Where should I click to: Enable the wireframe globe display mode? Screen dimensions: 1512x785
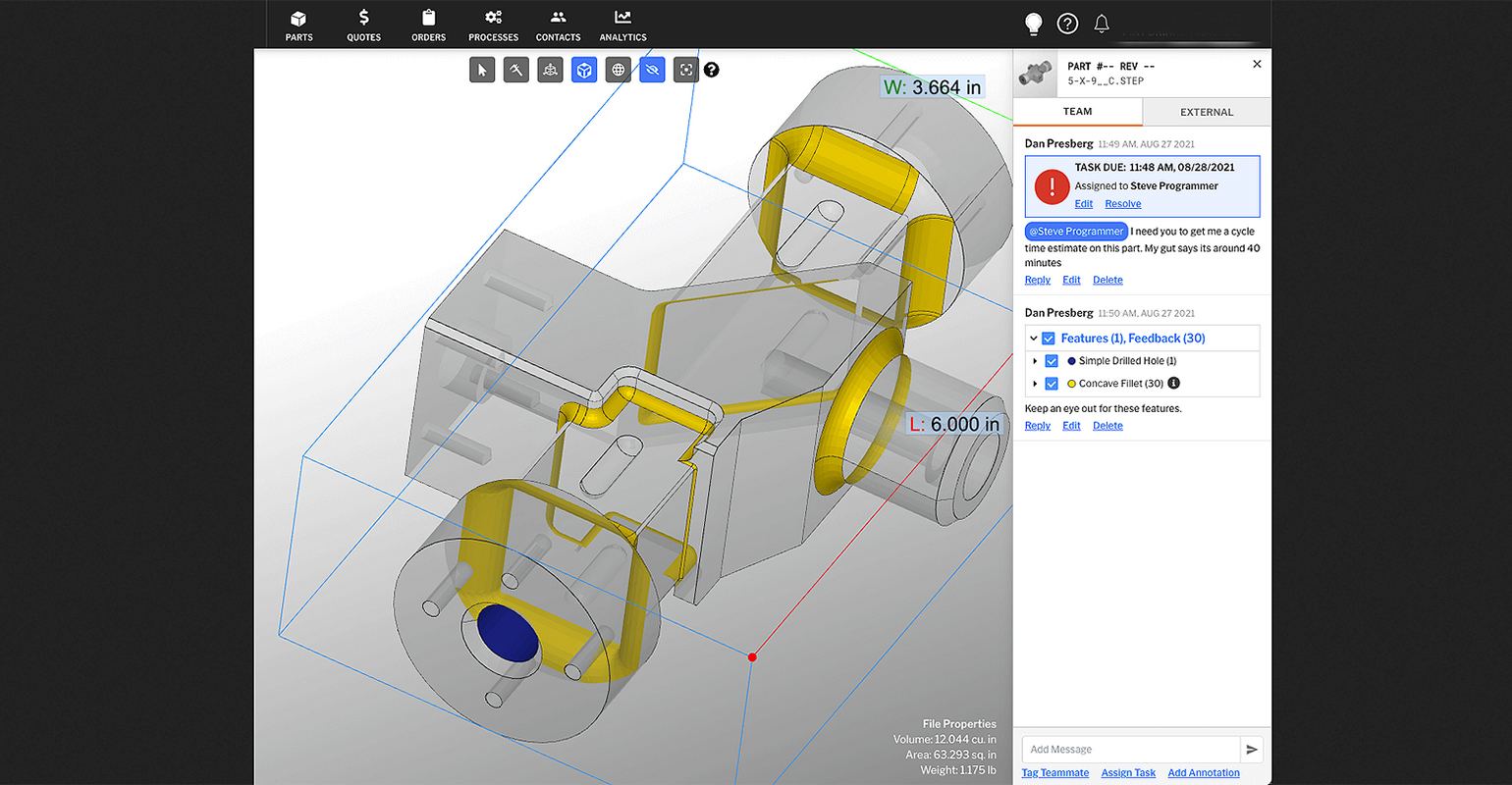[618, 70]
